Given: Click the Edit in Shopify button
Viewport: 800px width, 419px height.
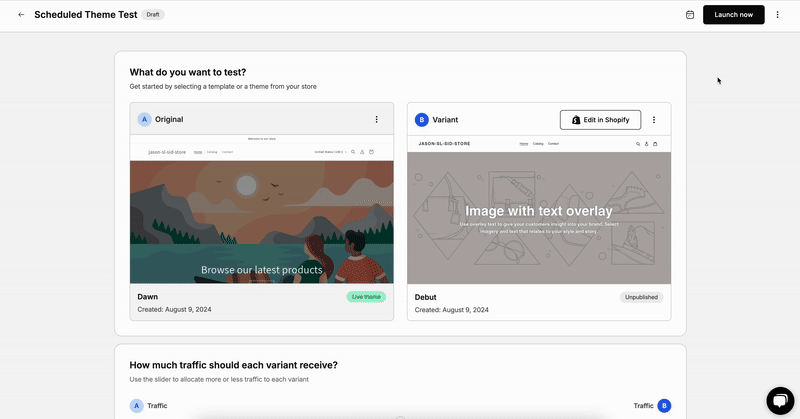Looking at the screenshot, I should point(600,120).
